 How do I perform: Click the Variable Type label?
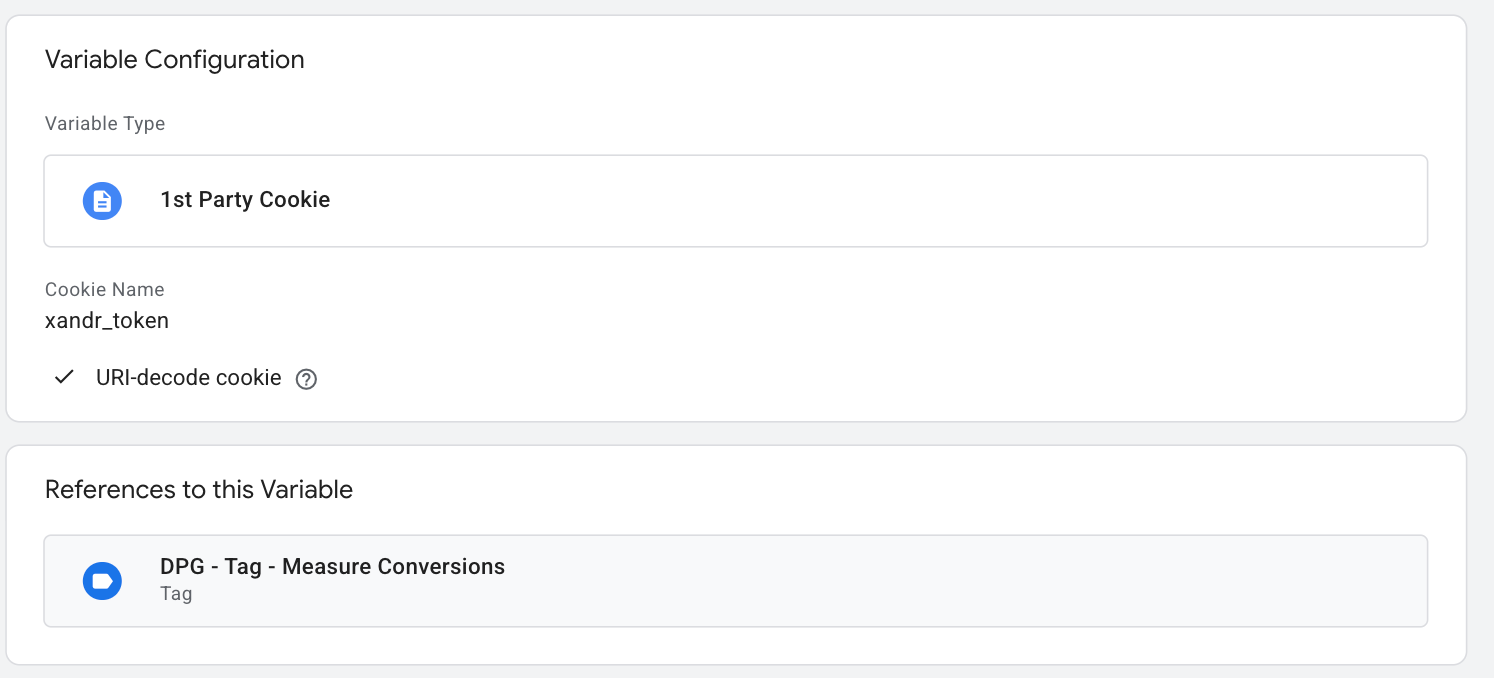pyautogui.click(x=105, y=124)
